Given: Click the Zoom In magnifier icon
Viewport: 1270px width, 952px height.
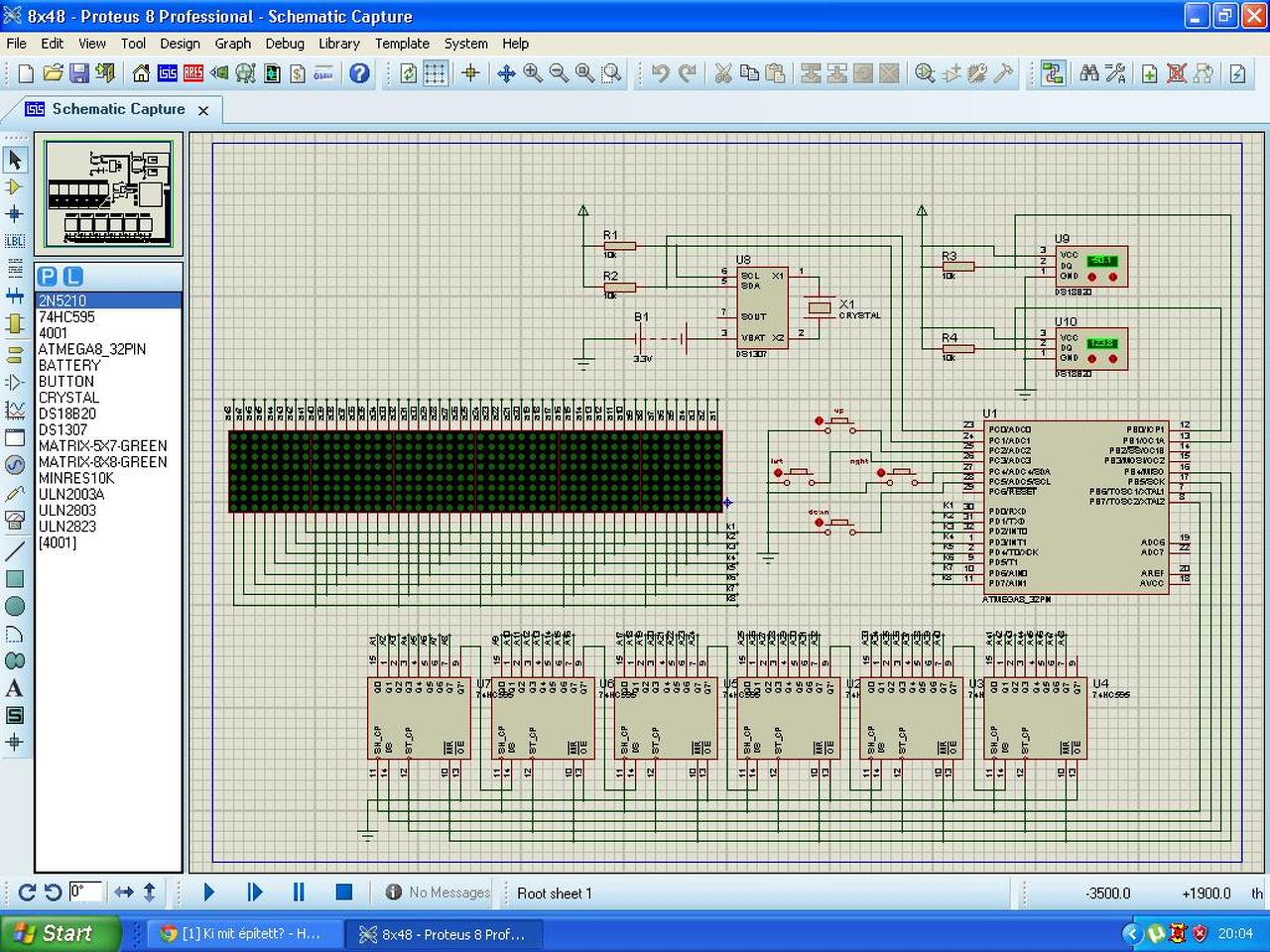Looking at the screenshot, I should (533, 73).
